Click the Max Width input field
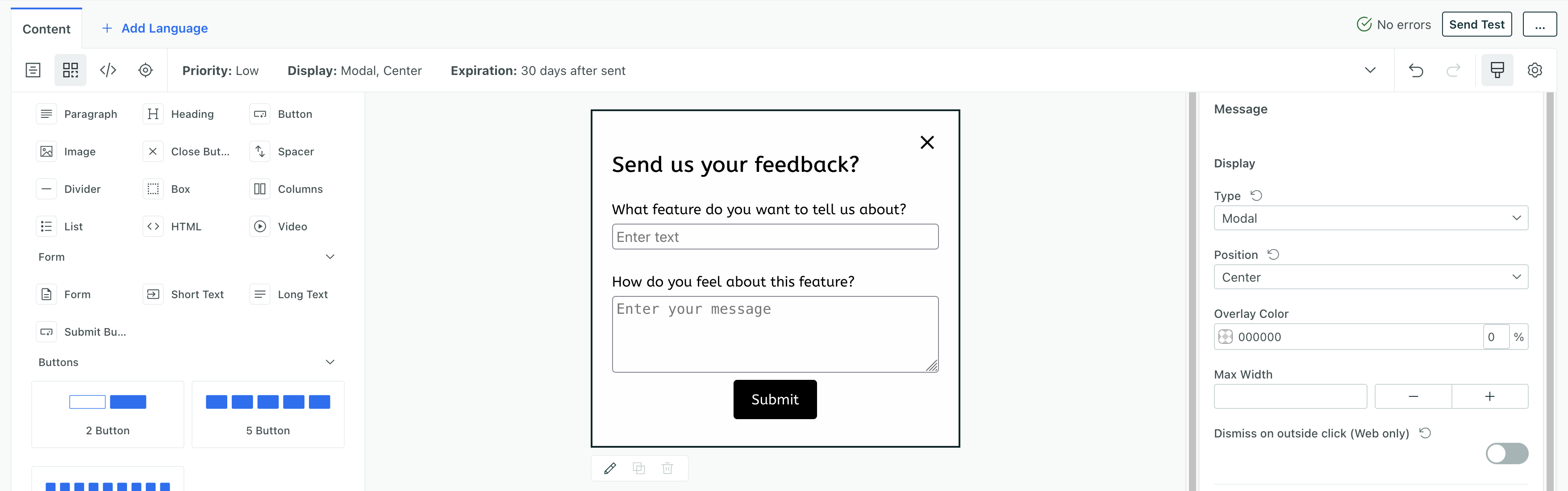This screenshot has width=1568, height=491. 1290,396
